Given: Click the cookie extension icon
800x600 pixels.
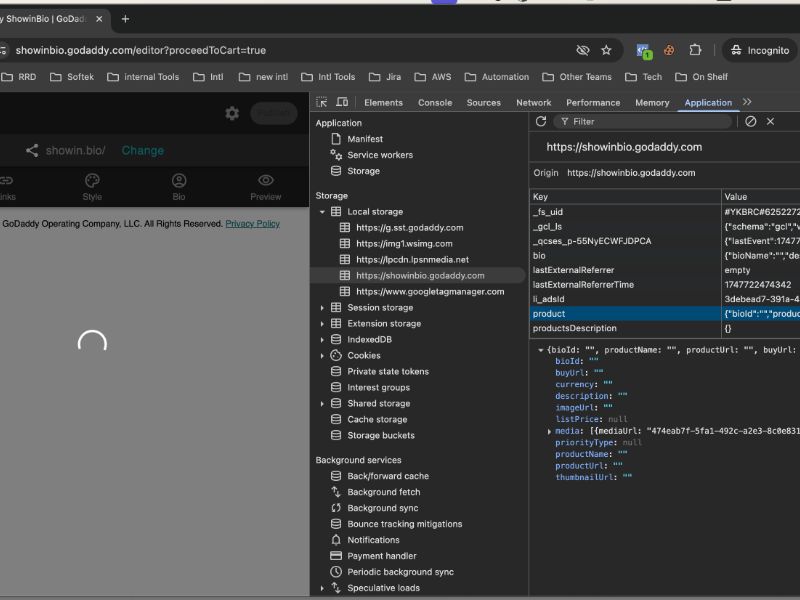Looking at the screenshot, I should coord(669,50).
